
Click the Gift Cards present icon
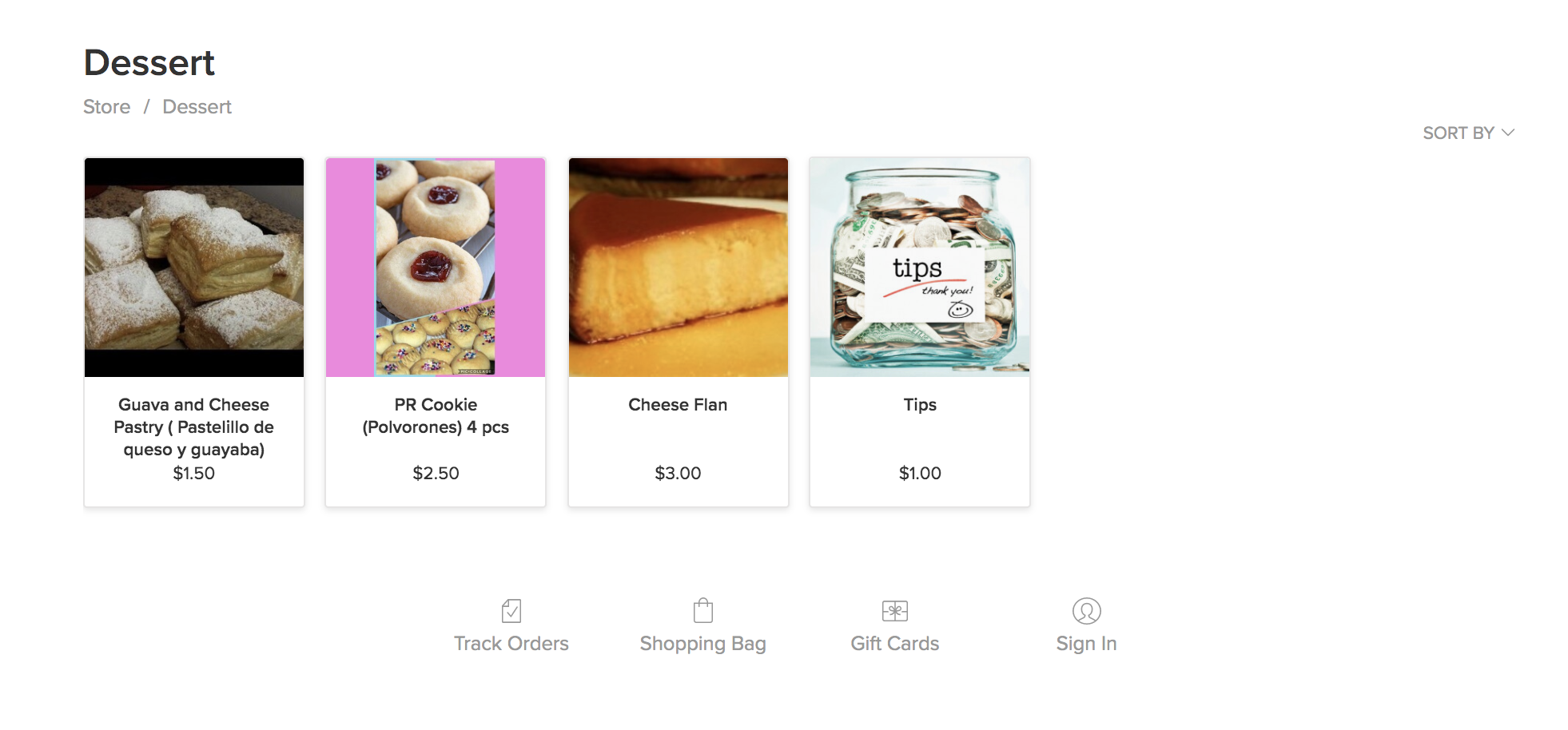tap(895, 611)
